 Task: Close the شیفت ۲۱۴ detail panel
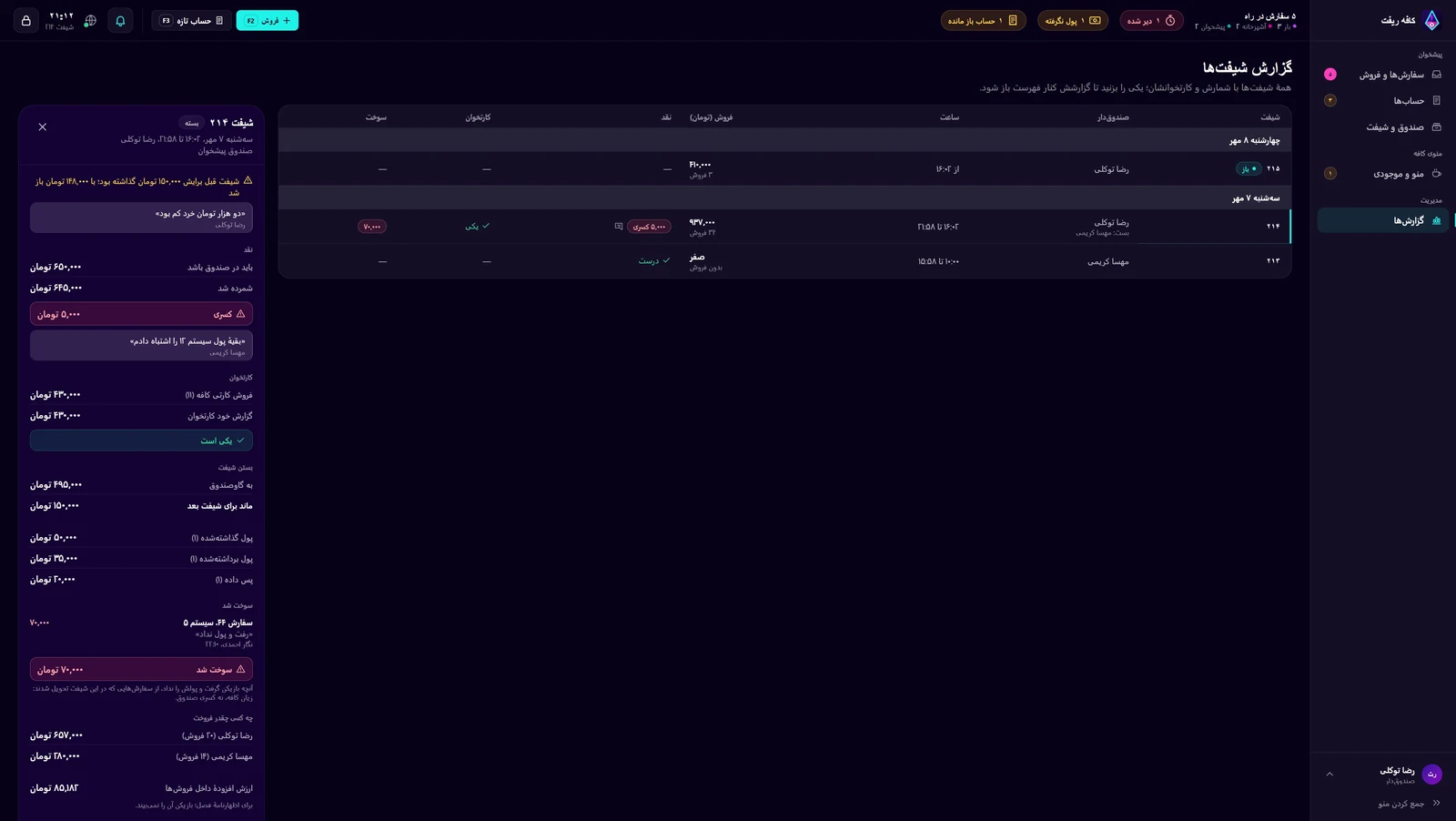43,127
